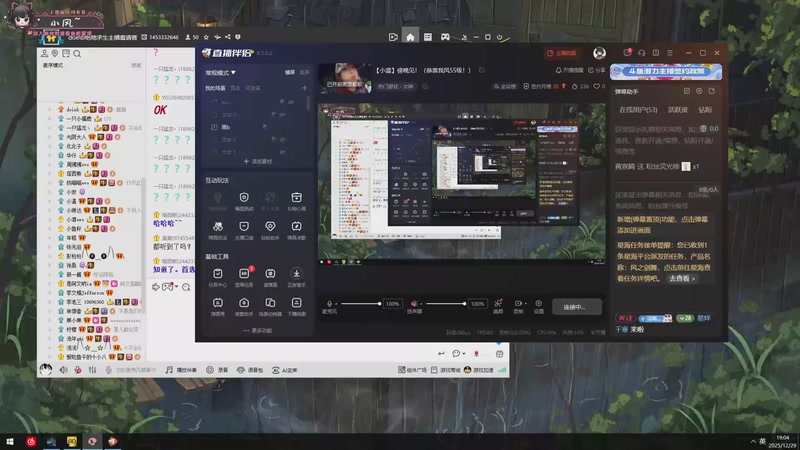Click the location pin icon above user list
Viewport: 800px width, 450px height.
pyautogui.click(x=55, y=54)
